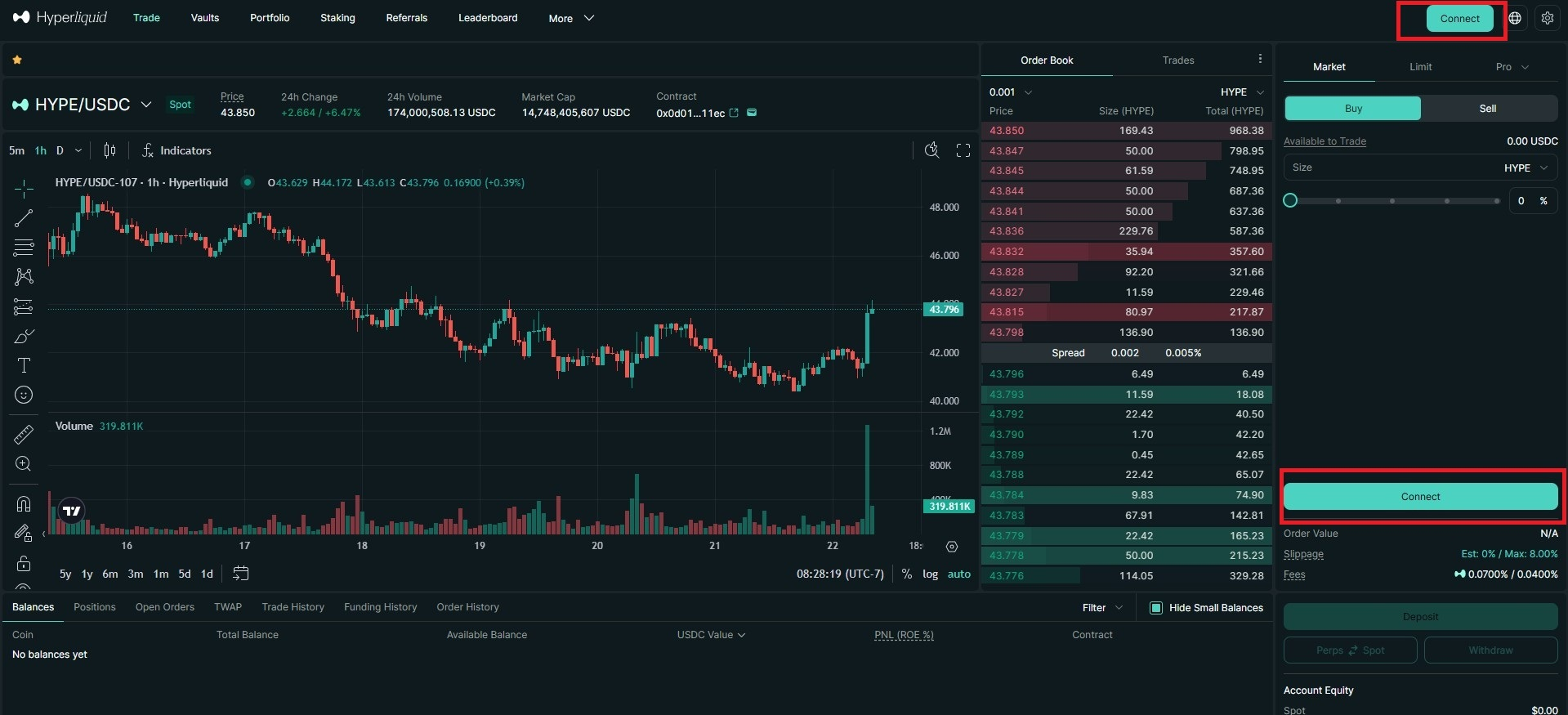Click the order size slider handle
Screen dimensions: 1568x715
[x=1290, y=200]
